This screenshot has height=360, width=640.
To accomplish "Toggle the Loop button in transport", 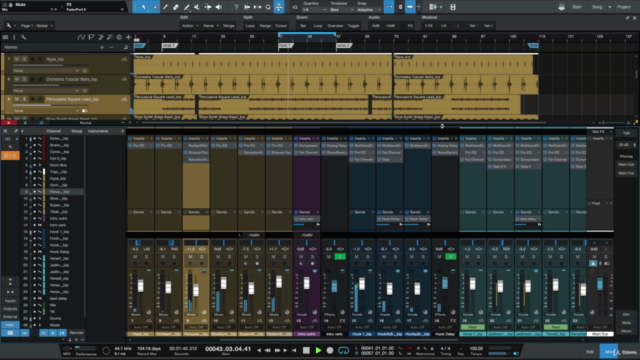I will click(x=343, y=350).
